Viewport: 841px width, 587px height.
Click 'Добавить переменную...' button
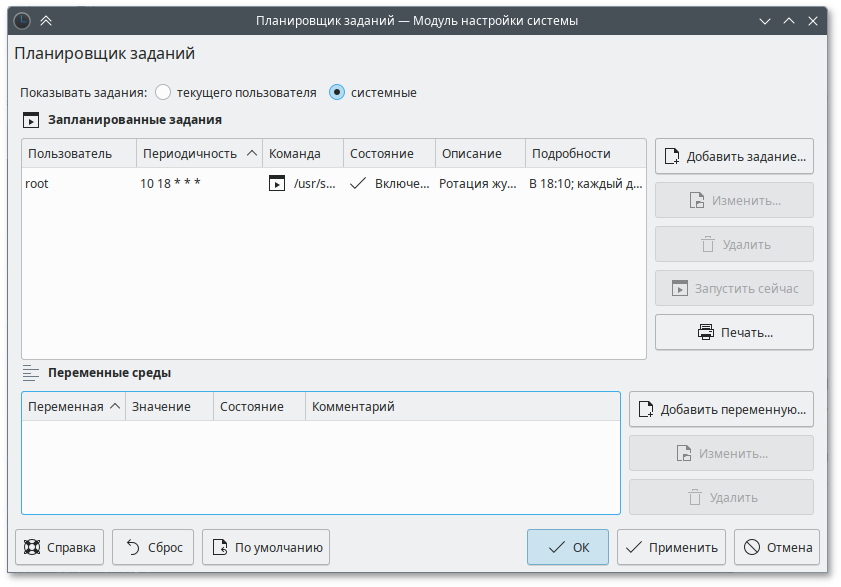coord(721,409)
